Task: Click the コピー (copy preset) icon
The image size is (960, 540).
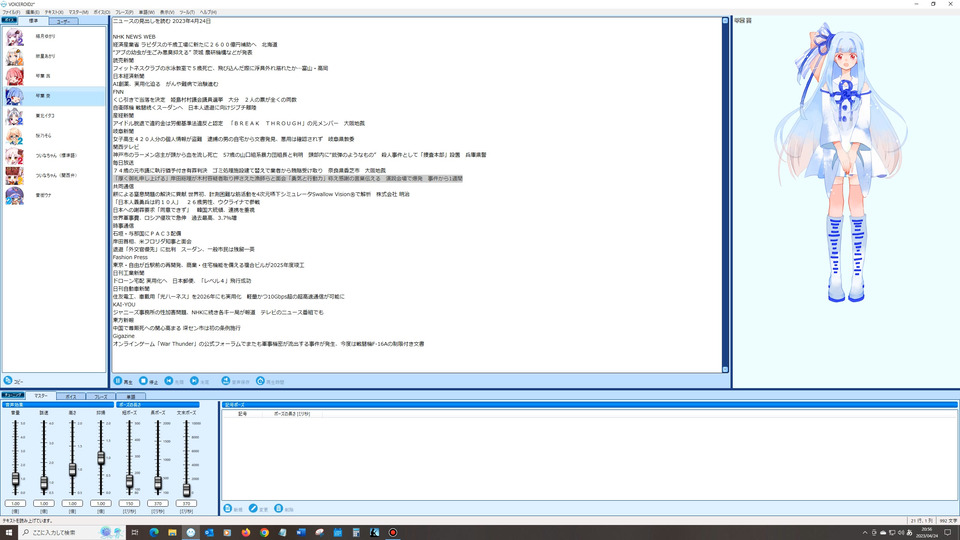Action: (x=8, y=381)
